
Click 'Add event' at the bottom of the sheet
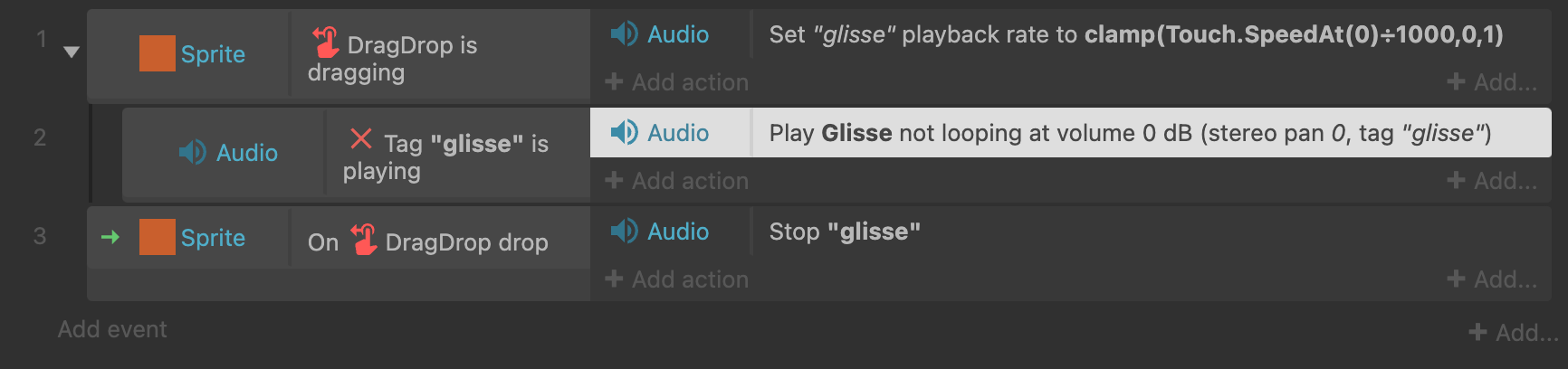point(112,329)
